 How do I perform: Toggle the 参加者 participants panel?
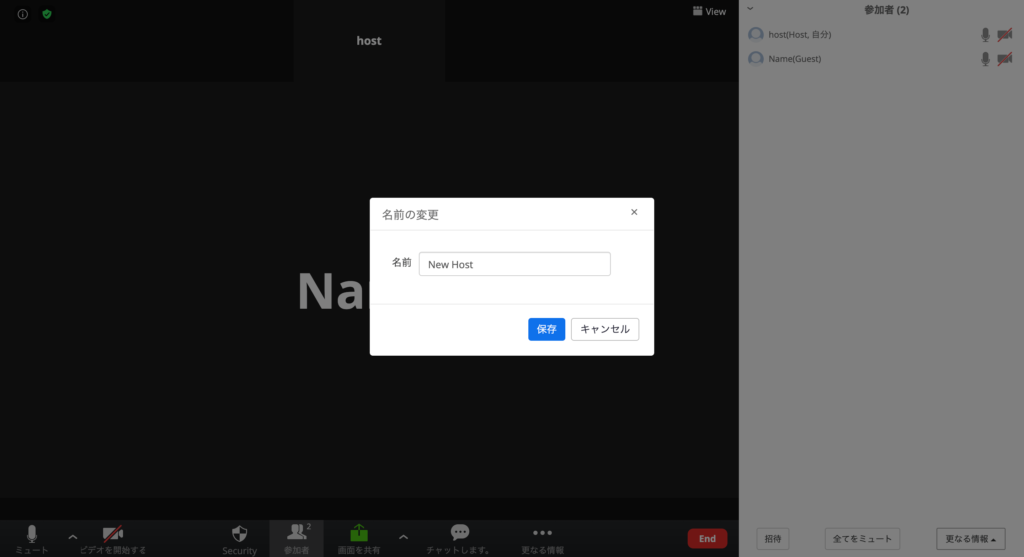point(296,534)
